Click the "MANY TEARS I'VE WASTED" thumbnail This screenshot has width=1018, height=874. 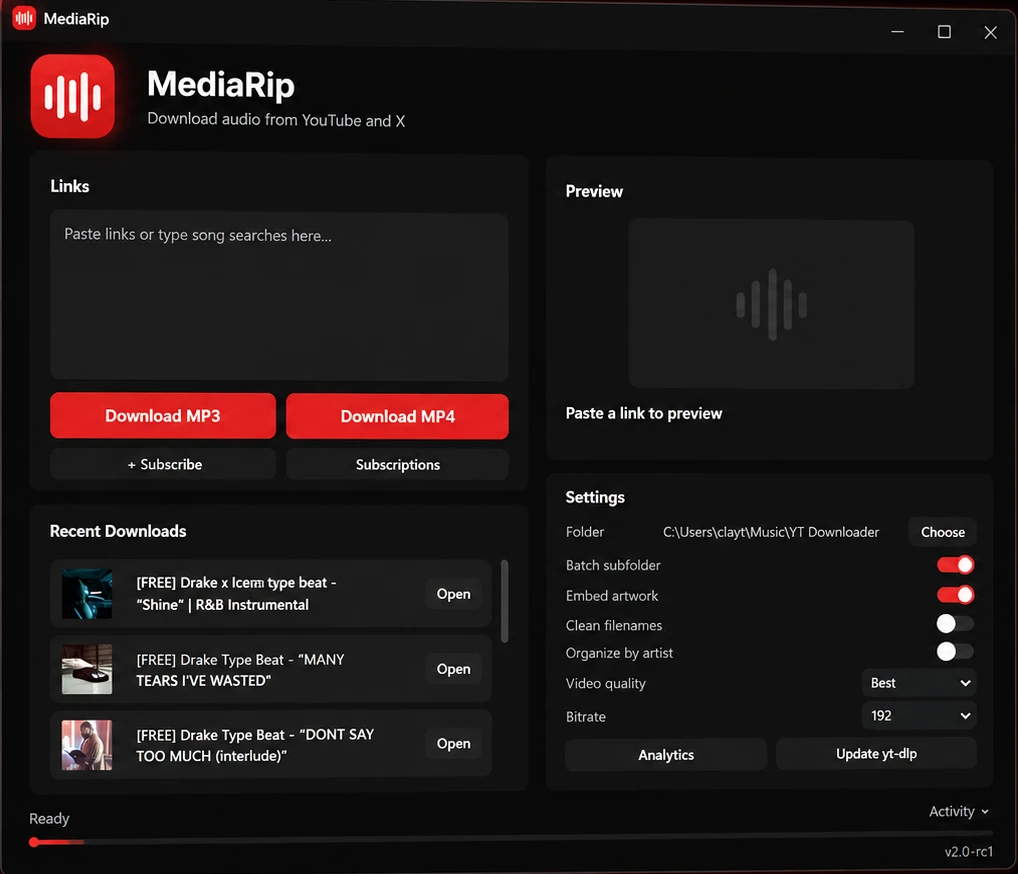(x=87, y=669)
